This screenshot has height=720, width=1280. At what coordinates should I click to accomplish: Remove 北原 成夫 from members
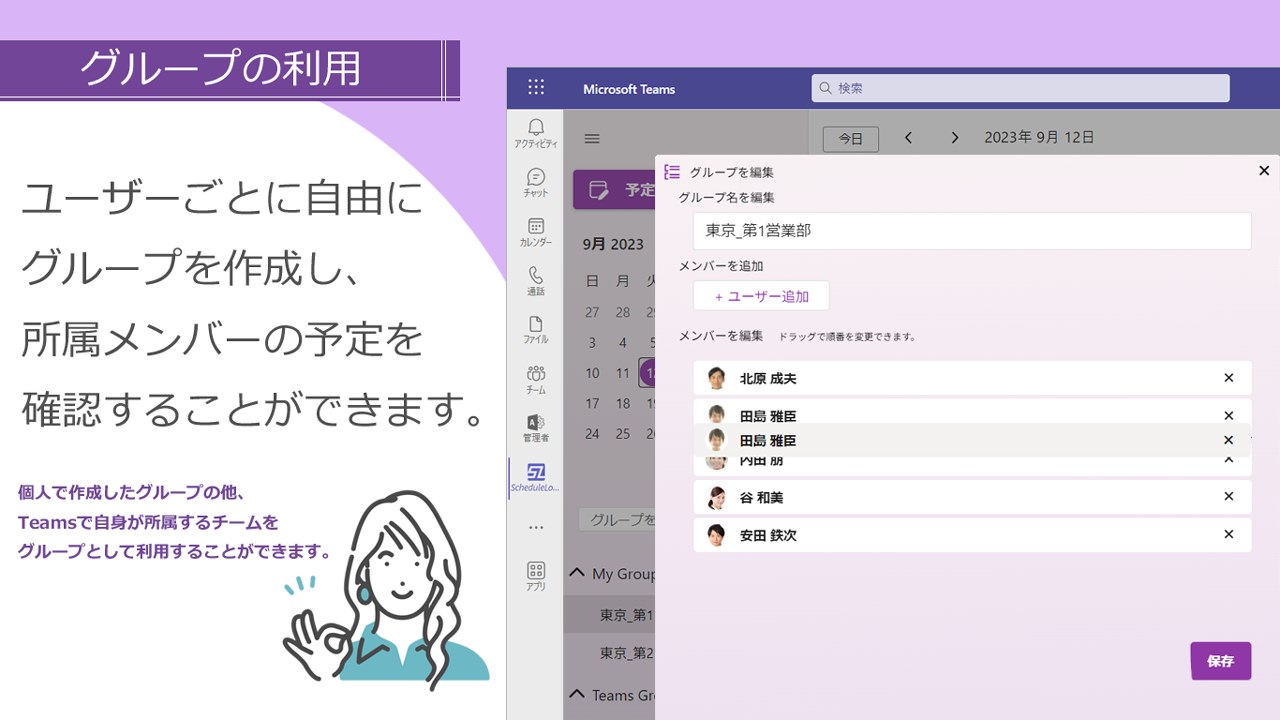tap(1229, 378)
